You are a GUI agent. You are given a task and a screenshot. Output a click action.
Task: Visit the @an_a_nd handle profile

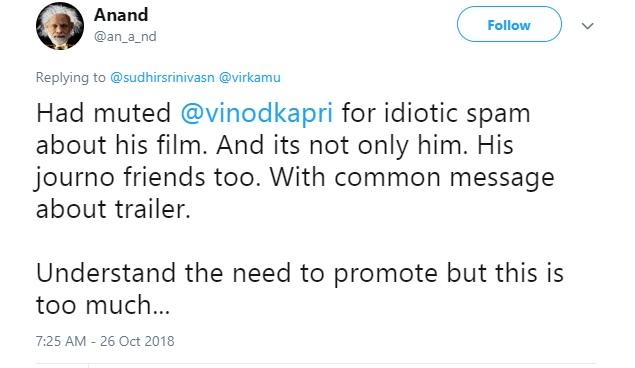(125, 36)
